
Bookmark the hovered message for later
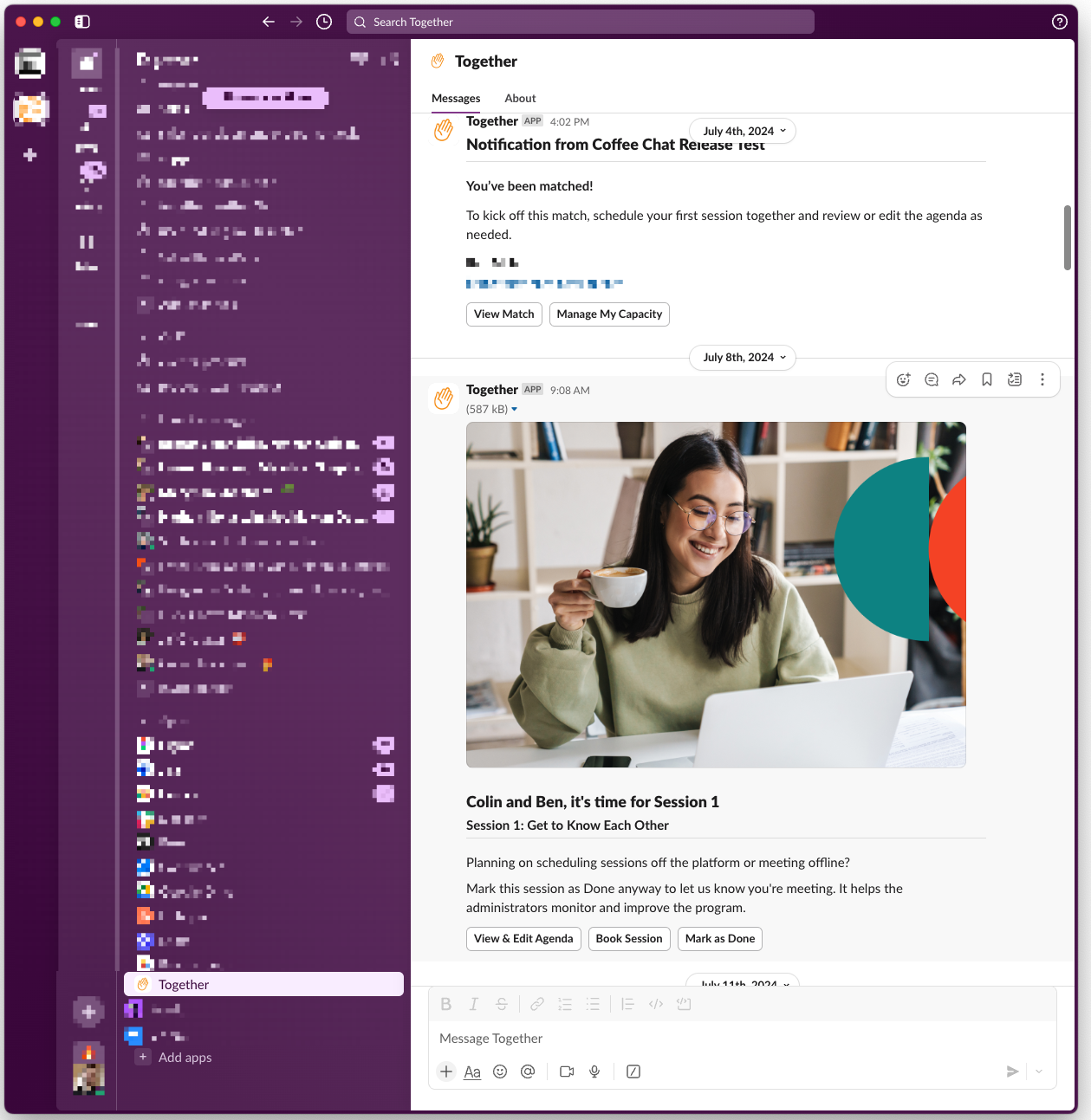point(987,379)
